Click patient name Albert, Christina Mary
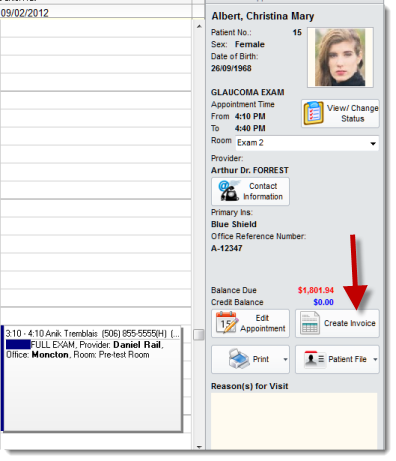Image resolution: width=396 pixels, height=461 pixels. 263,16
